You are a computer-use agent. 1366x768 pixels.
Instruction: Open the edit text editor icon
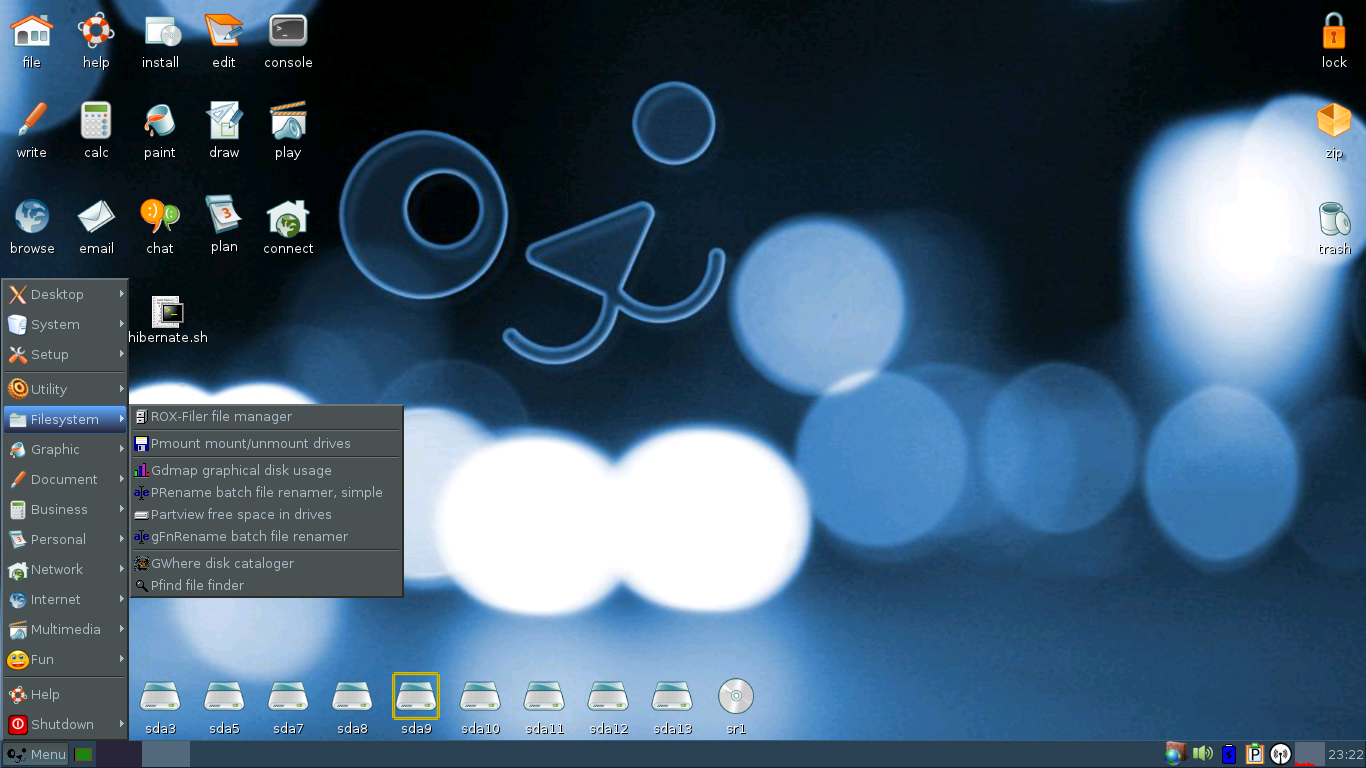(224, 31)
